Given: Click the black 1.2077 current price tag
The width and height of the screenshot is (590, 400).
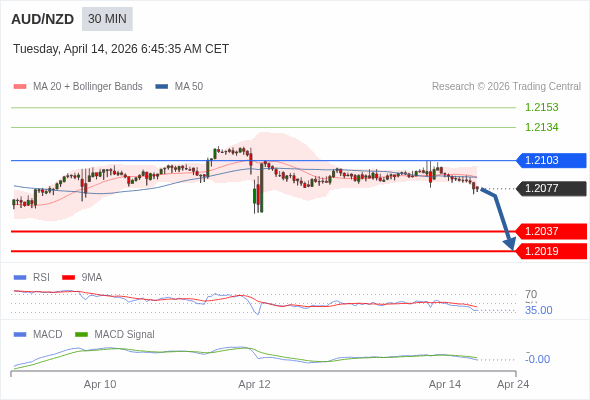Looking at the screenshot, I should tap(551, 188).
